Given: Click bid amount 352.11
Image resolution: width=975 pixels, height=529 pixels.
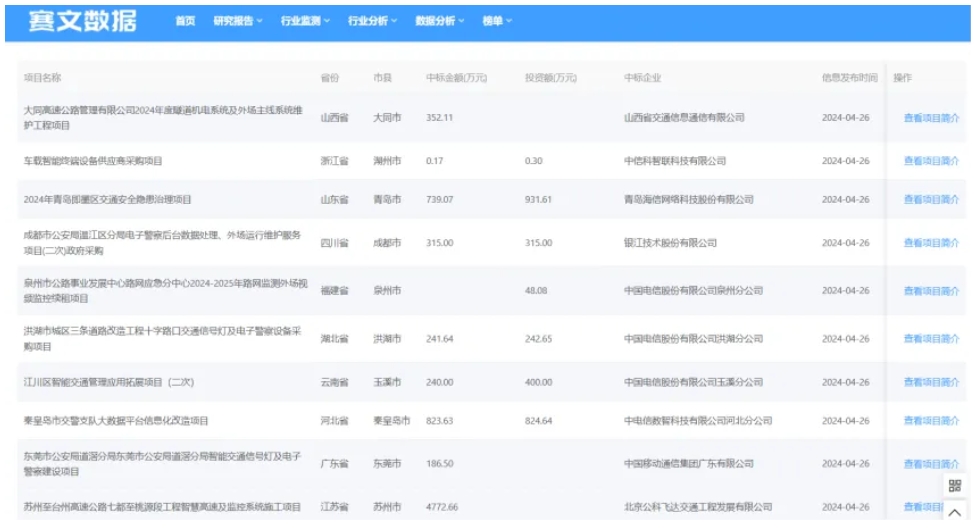Looking at the screenshot, I should (440, 117).
